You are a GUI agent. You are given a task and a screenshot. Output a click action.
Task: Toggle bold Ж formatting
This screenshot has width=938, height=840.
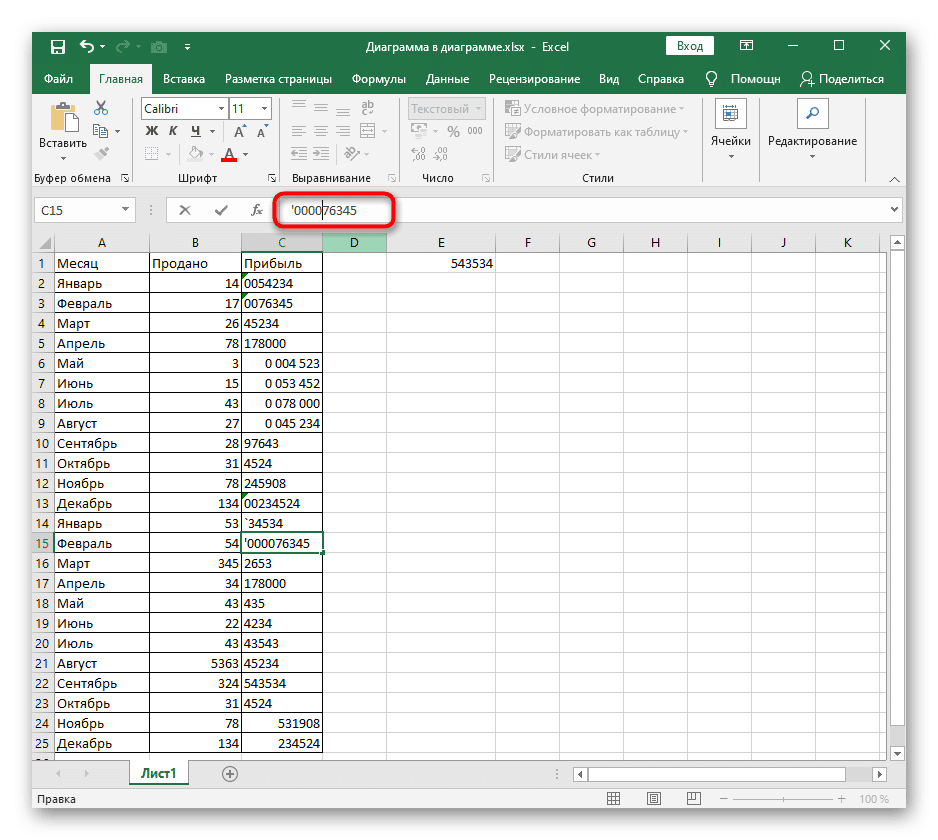(x=152, y=132)
